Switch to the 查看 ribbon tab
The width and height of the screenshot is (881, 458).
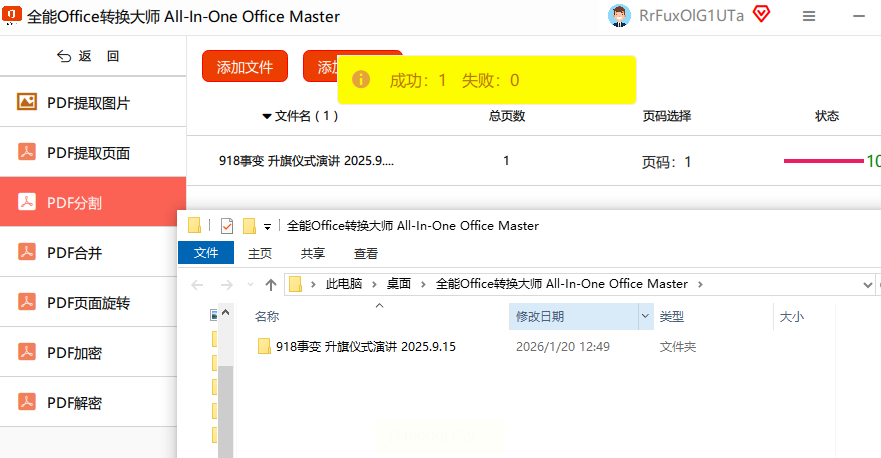[x=366, y=253]
